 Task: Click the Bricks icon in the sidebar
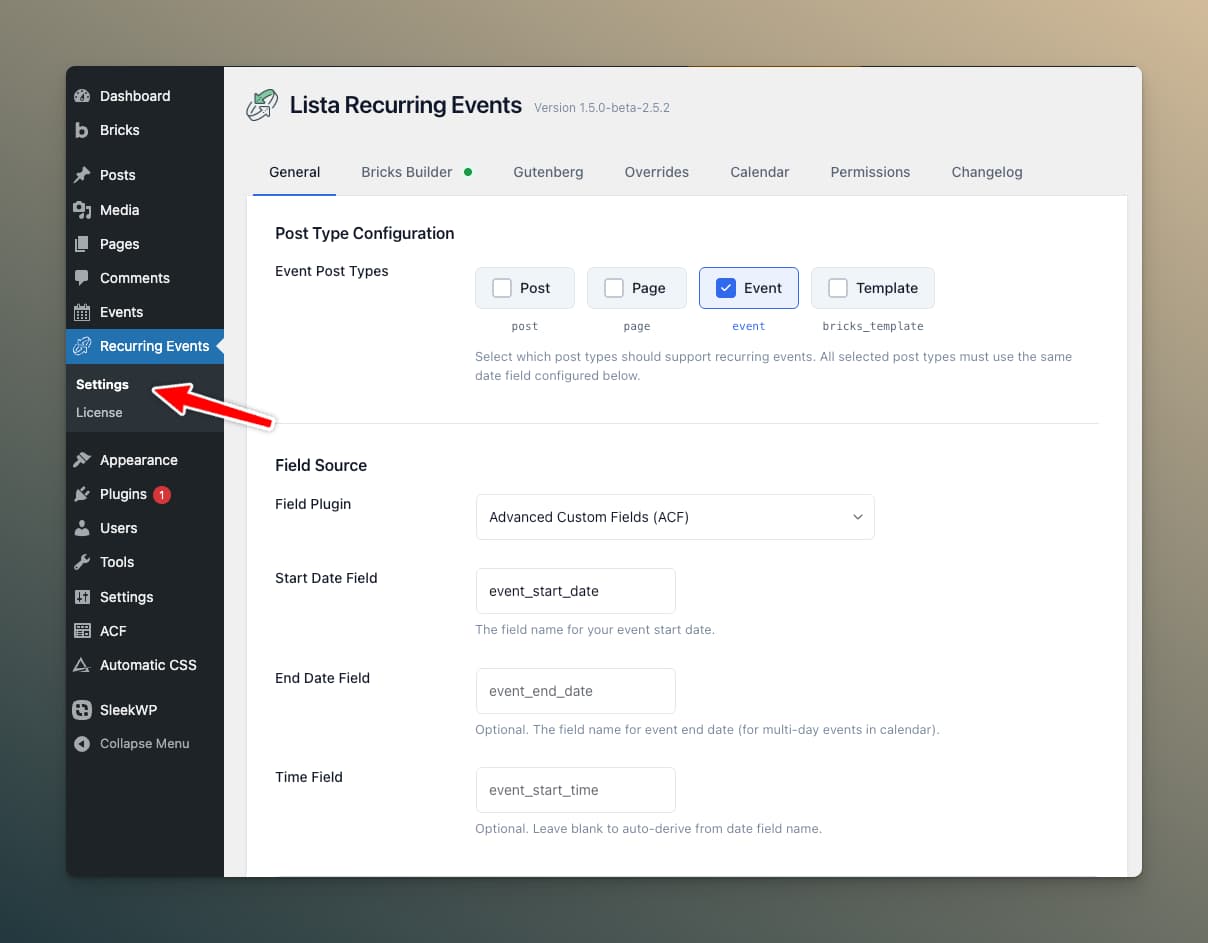tap(83, 130)
